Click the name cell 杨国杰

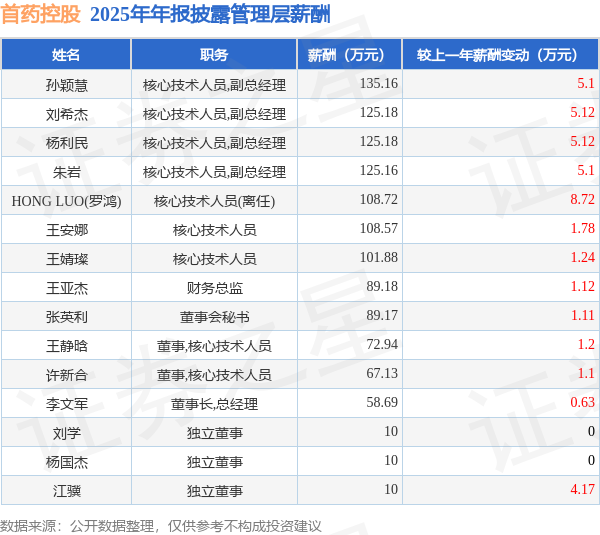[x=67, y=462]
